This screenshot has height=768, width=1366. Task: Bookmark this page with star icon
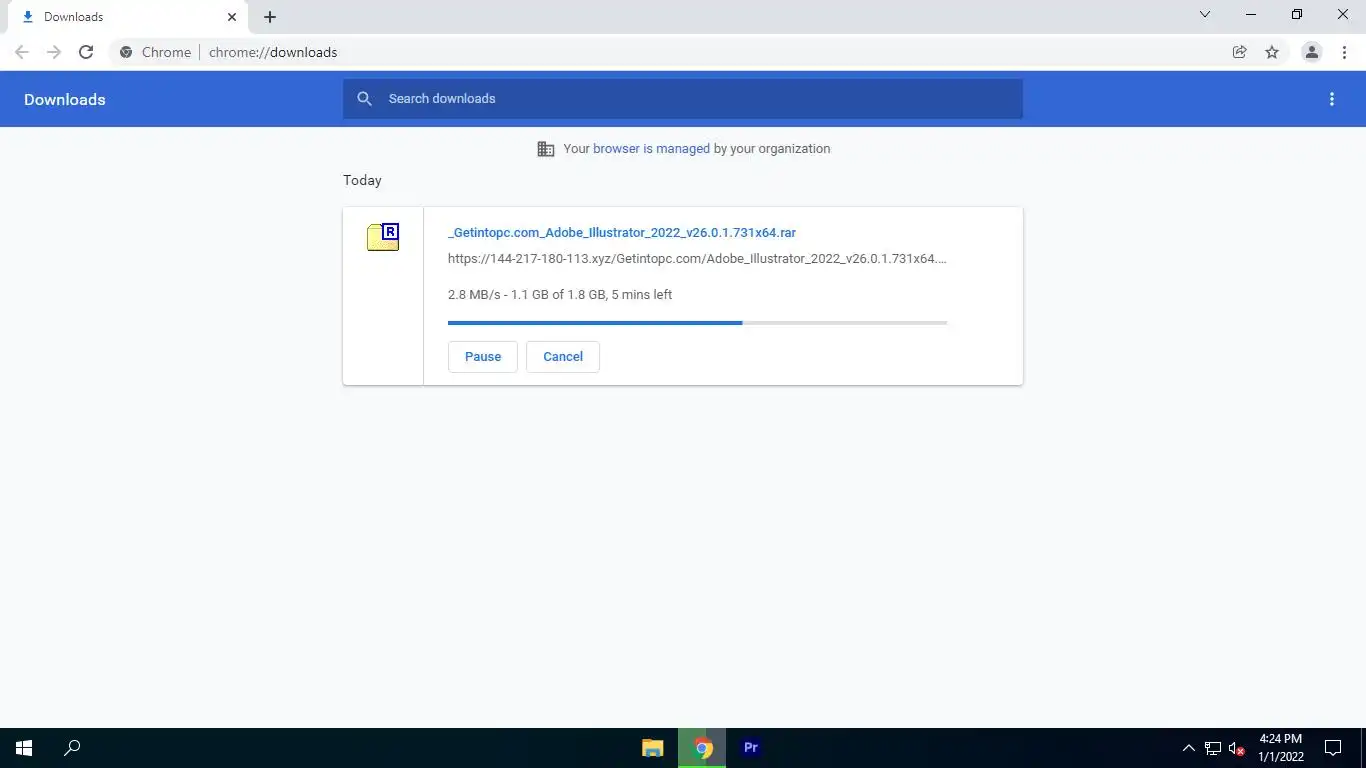[1272, 52]
